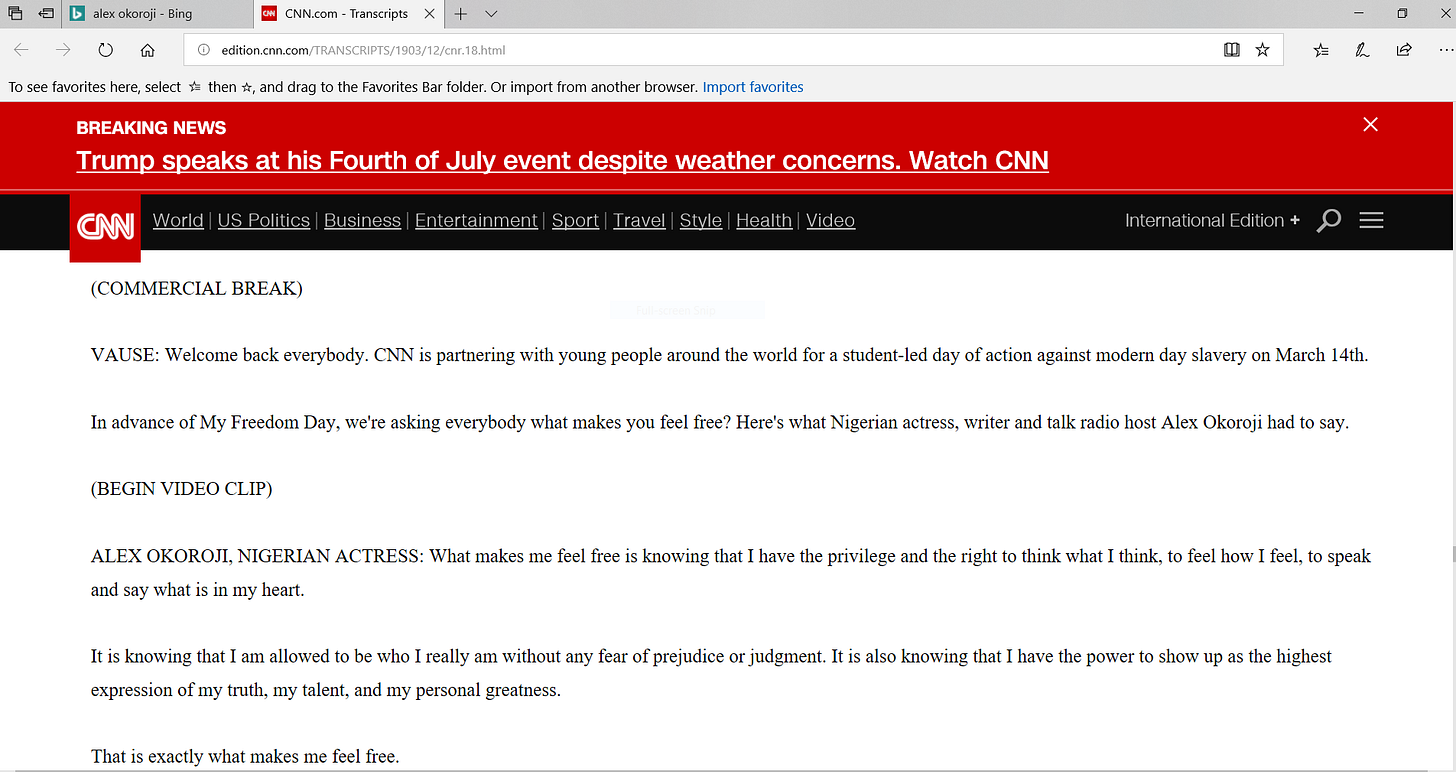The width and height of the screenshot is (1456, 772).
Task: Share this page using Share icon
Action: 1404,50
